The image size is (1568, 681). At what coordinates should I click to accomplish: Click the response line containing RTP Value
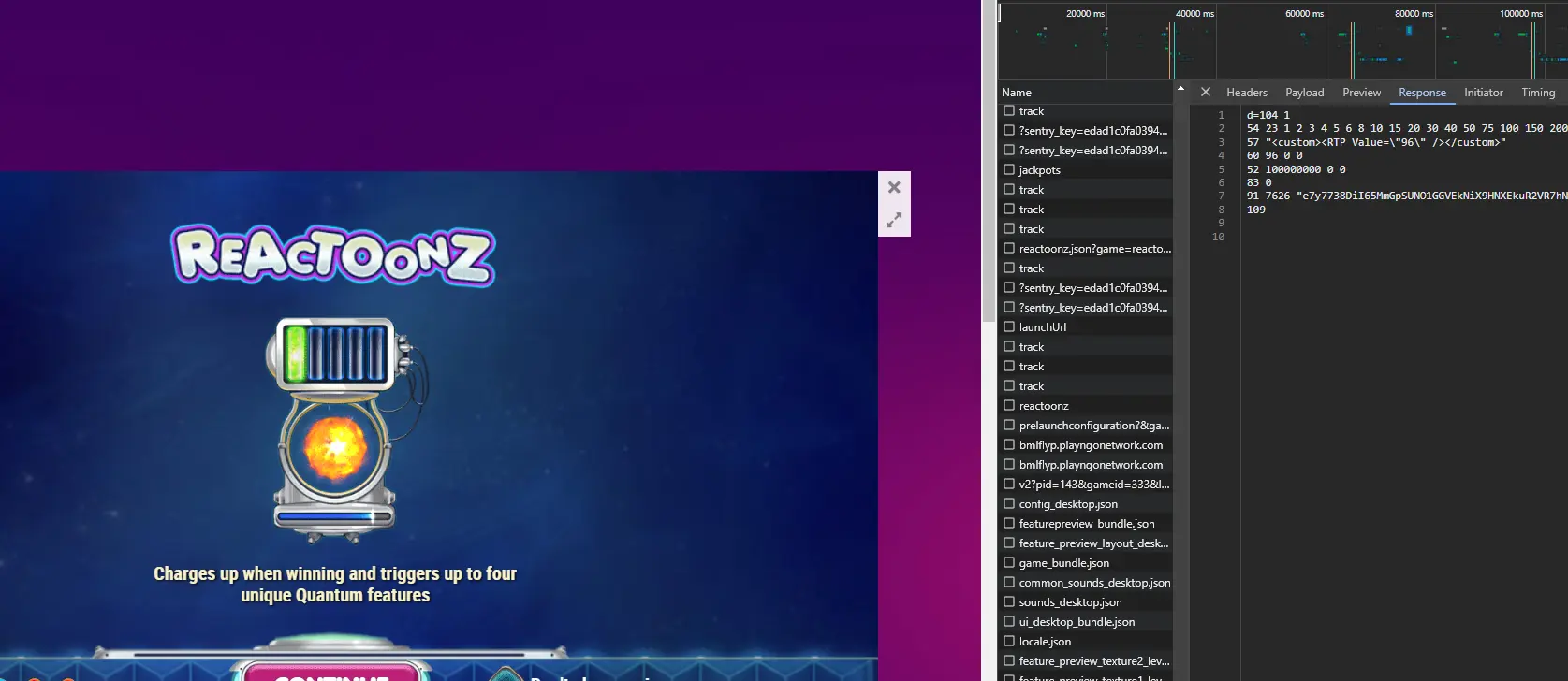pyautogui.click(x=1376, y=142)
